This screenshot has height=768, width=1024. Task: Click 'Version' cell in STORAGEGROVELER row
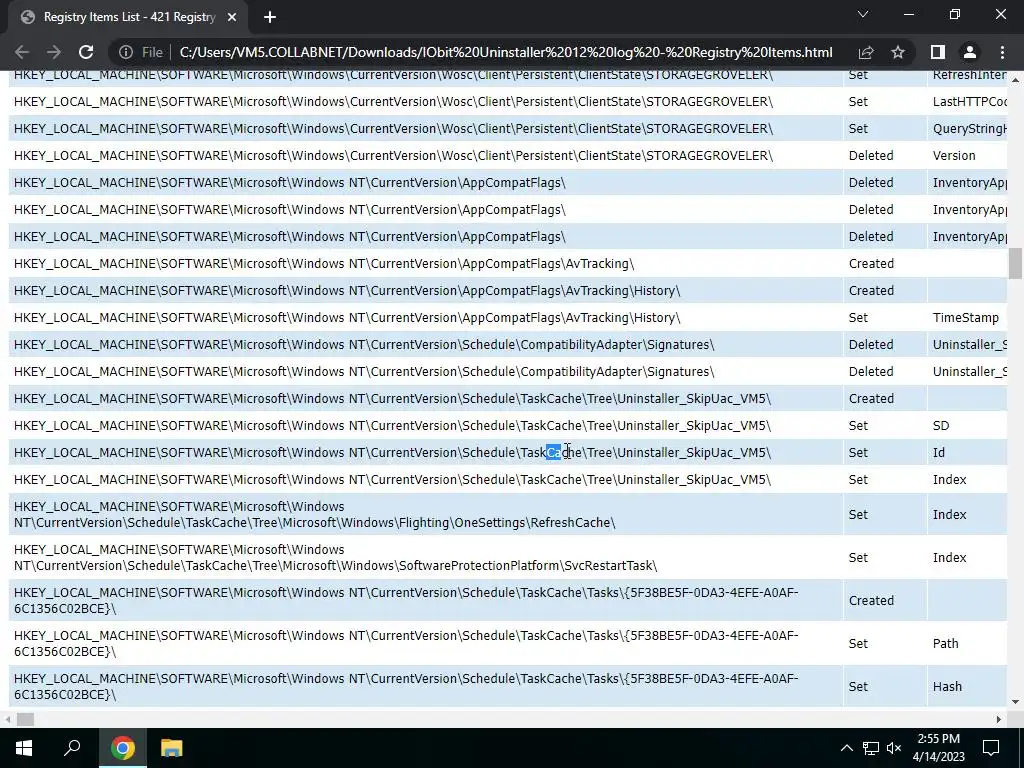click(954, 155)
